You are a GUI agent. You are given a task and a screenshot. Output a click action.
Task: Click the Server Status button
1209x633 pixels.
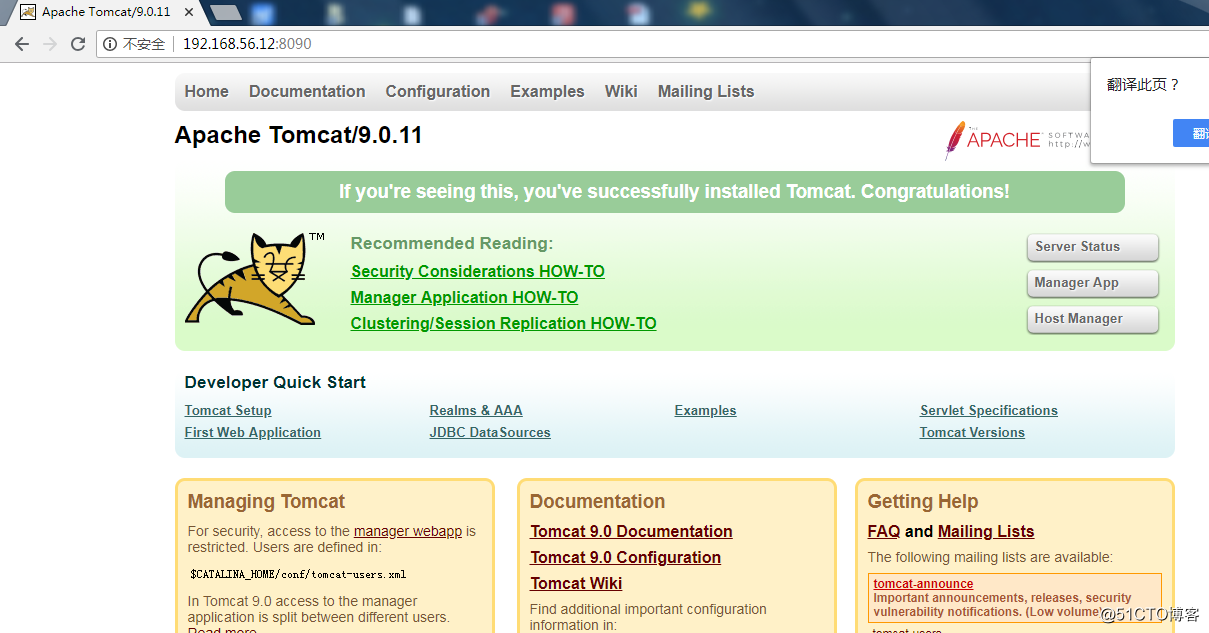click(x=1092, y=247)
